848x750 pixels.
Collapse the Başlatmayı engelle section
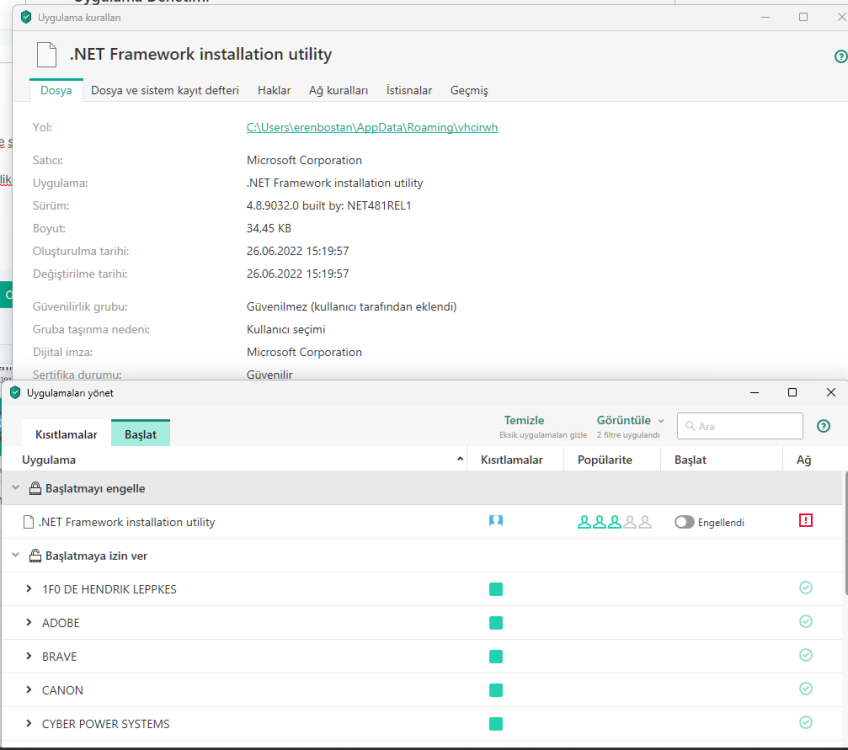(x=15, y=489)
